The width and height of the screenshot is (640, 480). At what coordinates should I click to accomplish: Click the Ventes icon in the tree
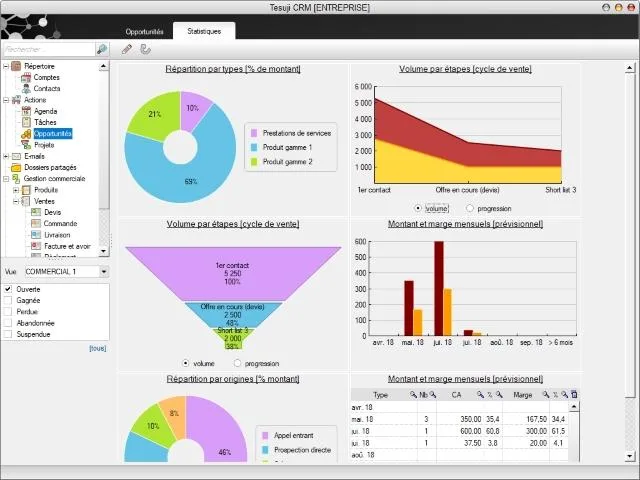(x=26, y=201)
